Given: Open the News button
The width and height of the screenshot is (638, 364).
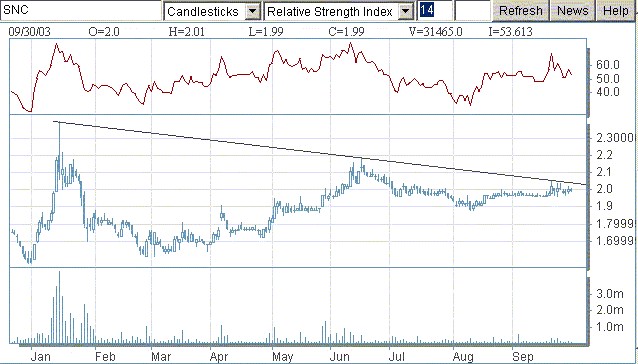Looking at the screenshot, I should (572, 11).
